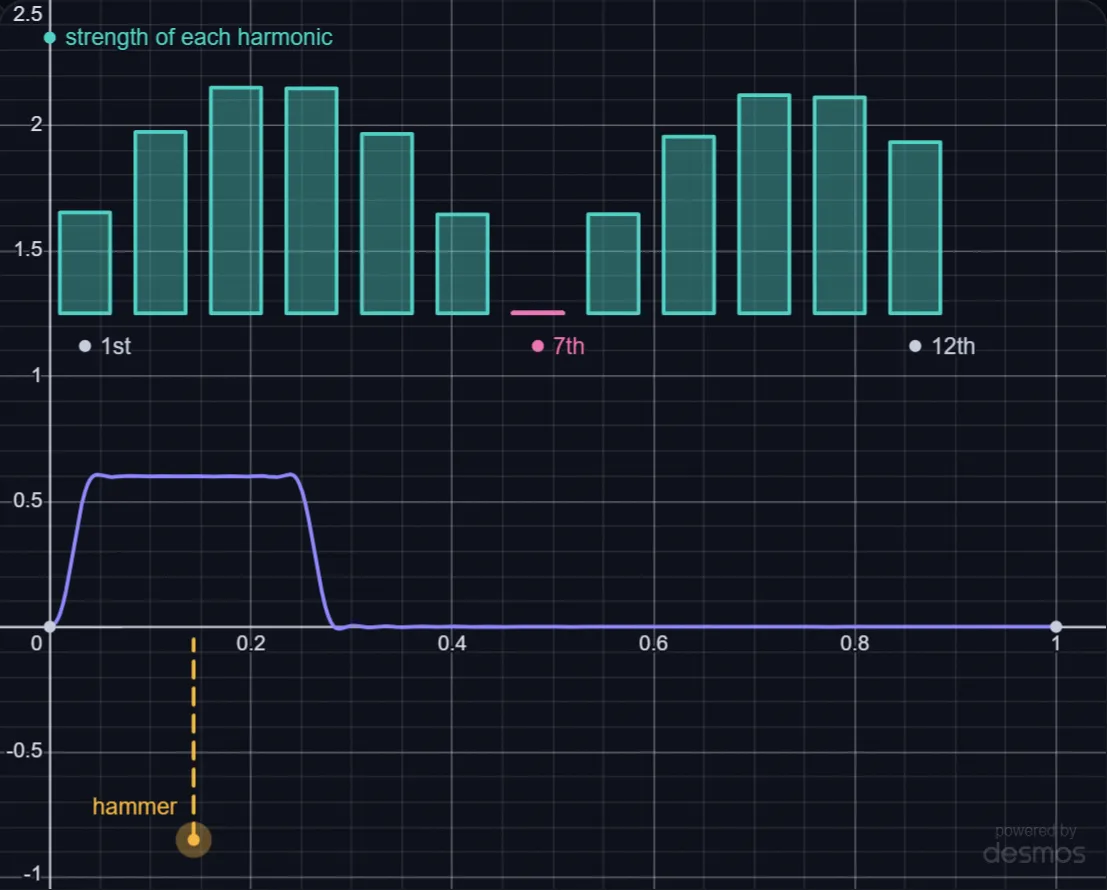
Task: Click the orange hammer position handle
Action: click(x=193, y=840)
